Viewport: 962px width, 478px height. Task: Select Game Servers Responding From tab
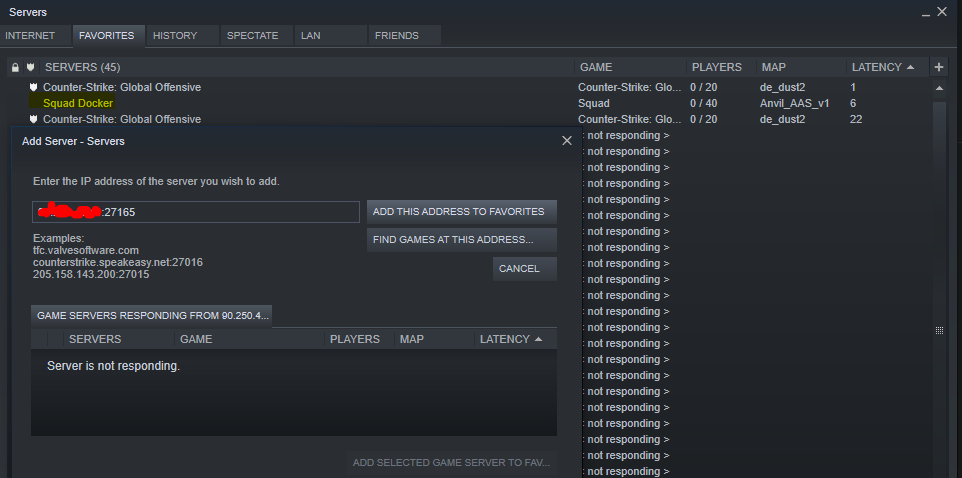pos(152,316)
